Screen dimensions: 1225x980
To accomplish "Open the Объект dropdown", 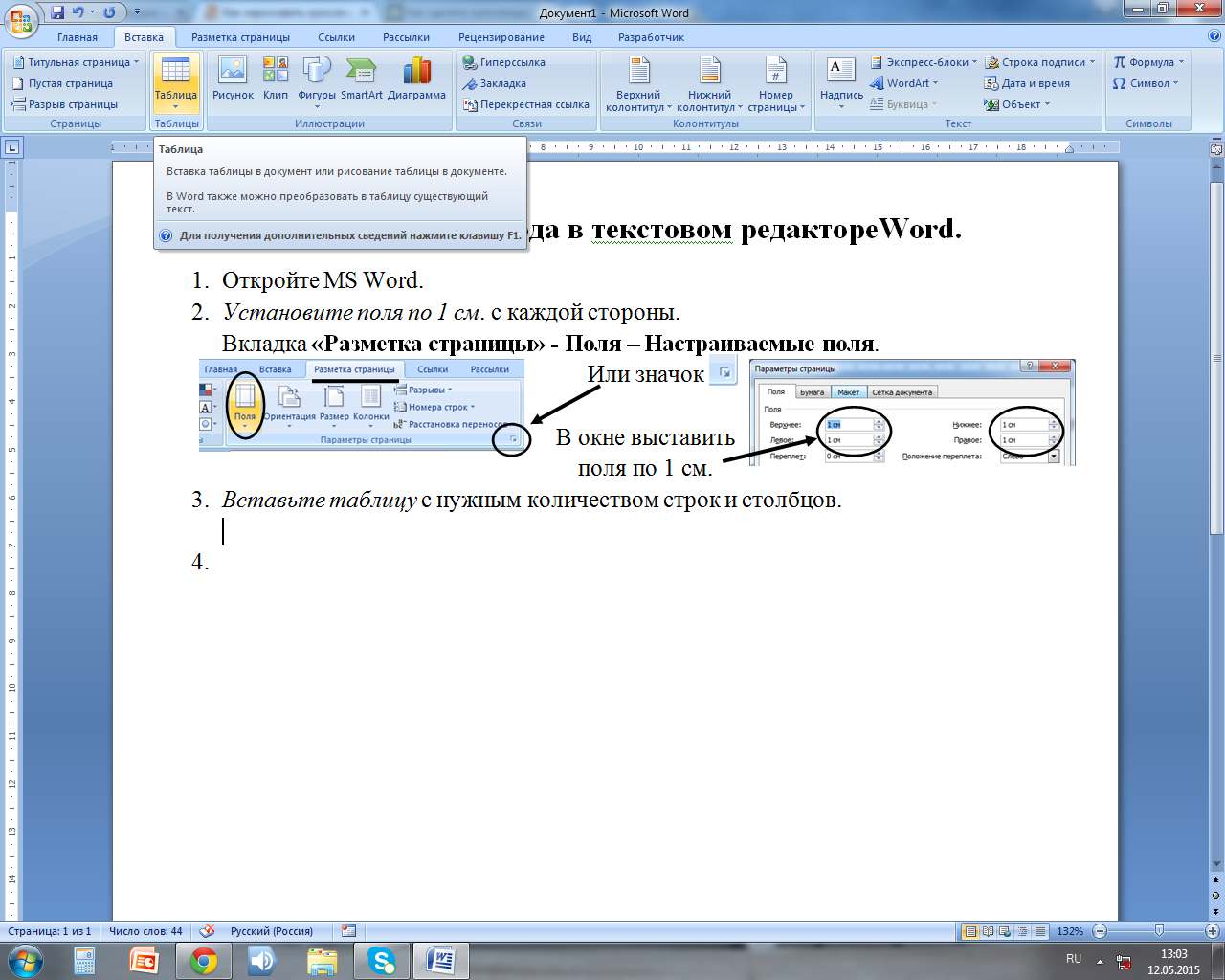I will click(x=1017, y=104).
